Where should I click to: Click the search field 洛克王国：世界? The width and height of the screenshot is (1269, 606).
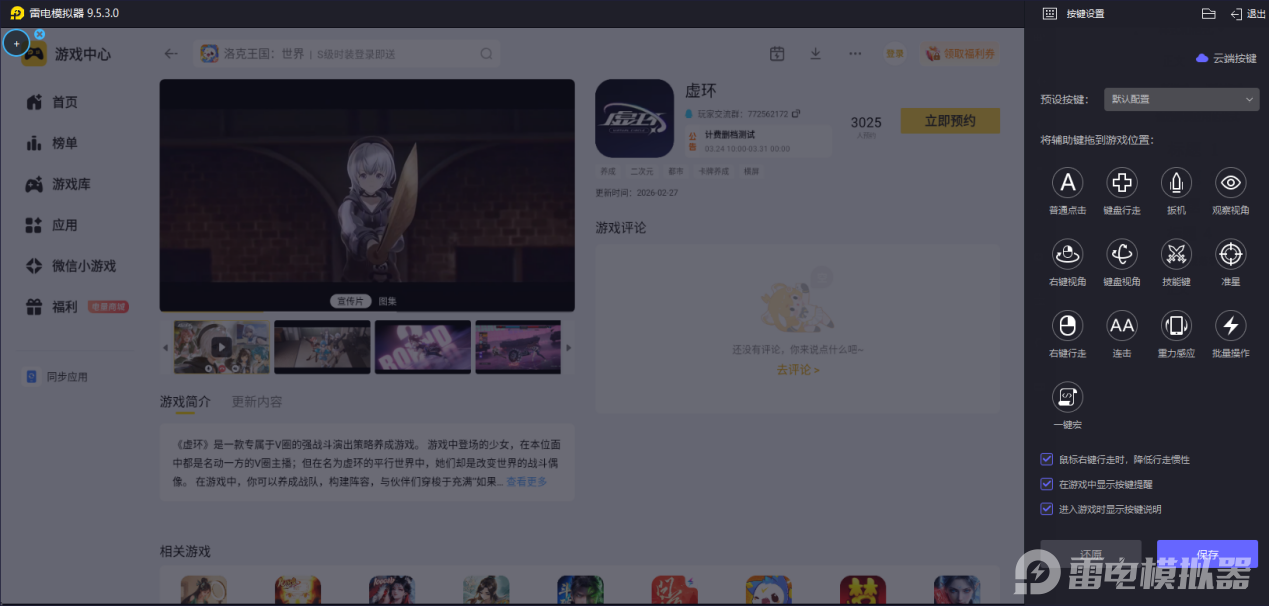347,54
